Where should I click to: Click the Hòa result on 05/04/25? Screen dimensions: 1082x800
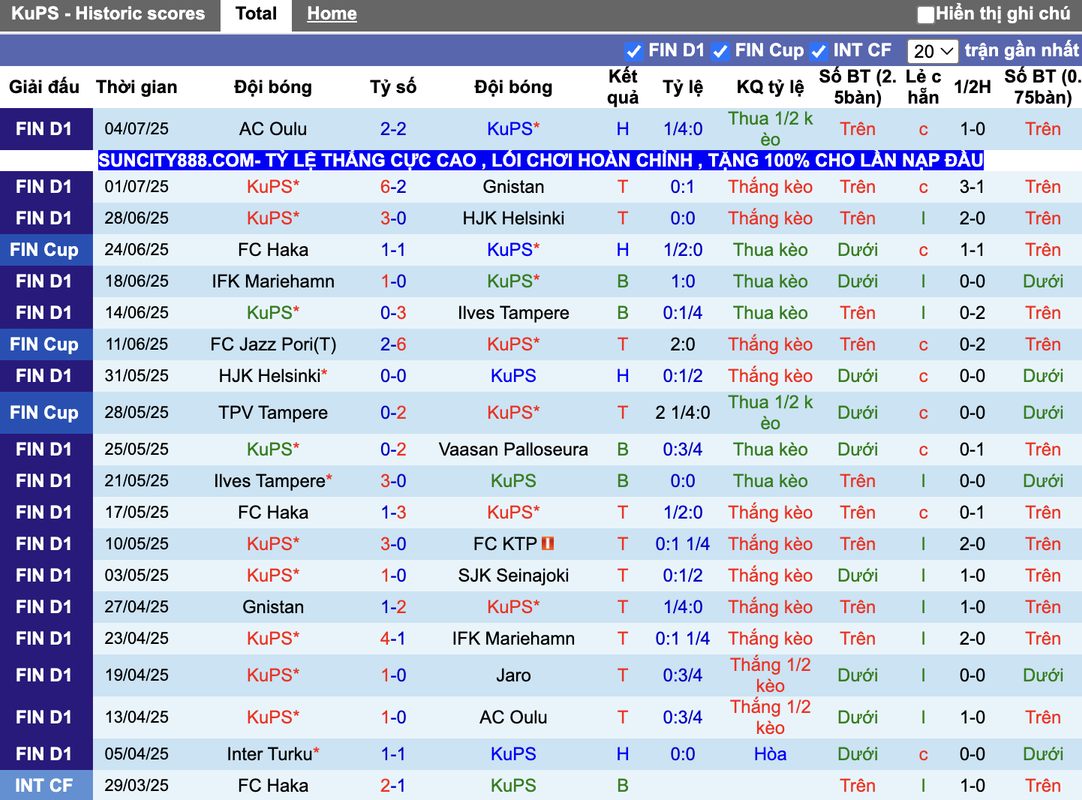click(770, 754)
